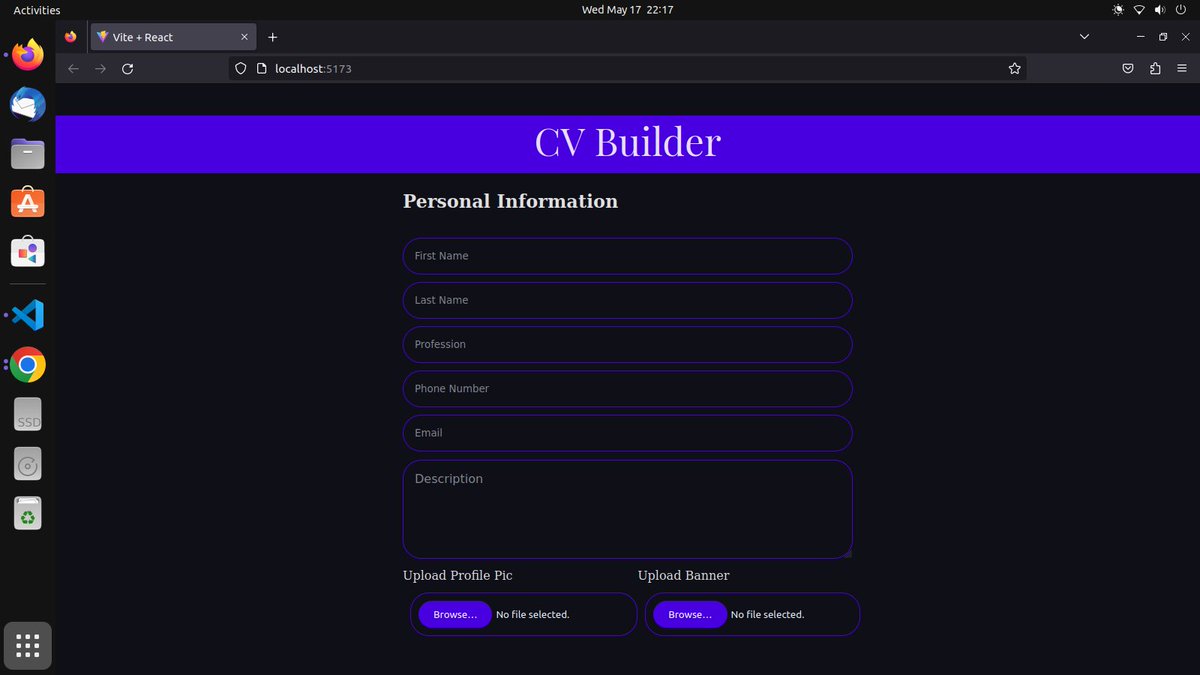Focus the Email field
The width and height of the screenshot is (1200, 675).
click(627, 433)
